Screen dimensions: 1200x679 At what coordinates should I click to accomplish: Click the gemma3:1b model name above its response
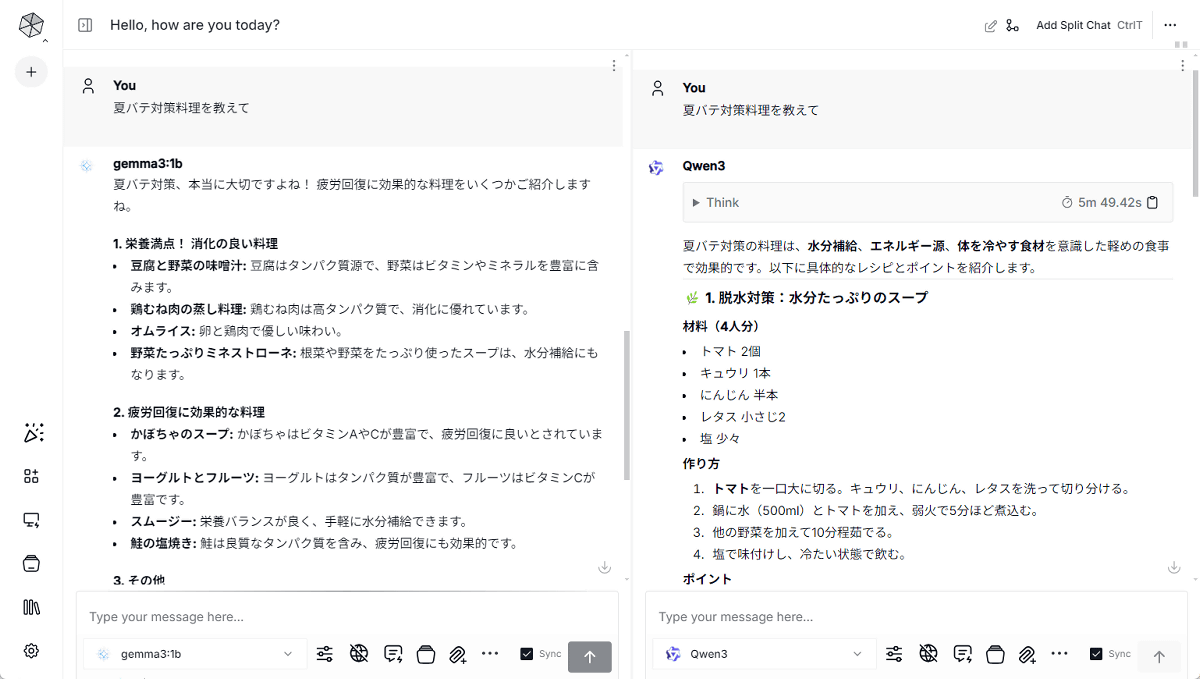click(x=148, y=164)
